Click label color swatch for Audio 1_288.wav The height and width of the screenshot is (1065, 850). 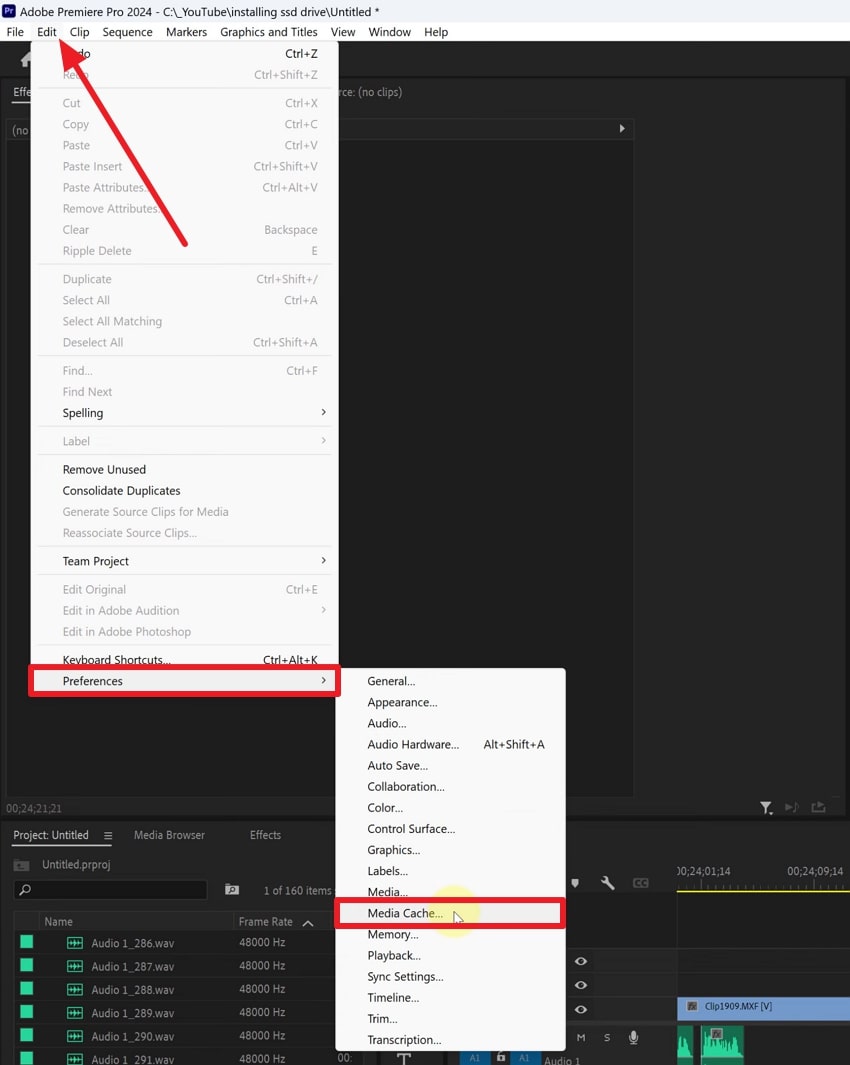26,988
